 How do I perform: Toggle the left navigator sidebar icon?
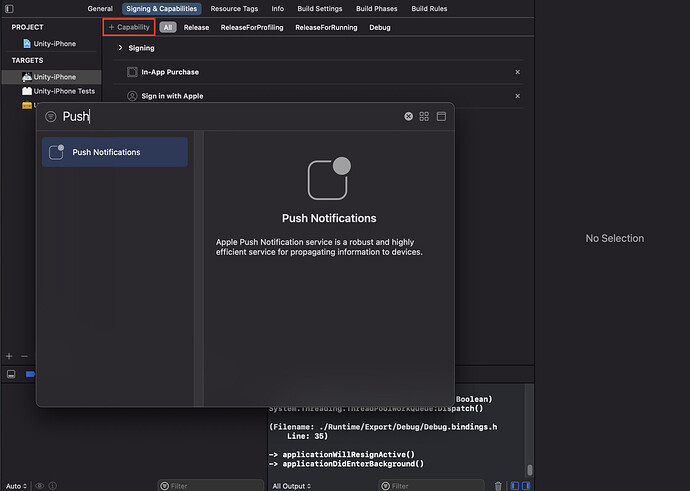pos(9,8)
